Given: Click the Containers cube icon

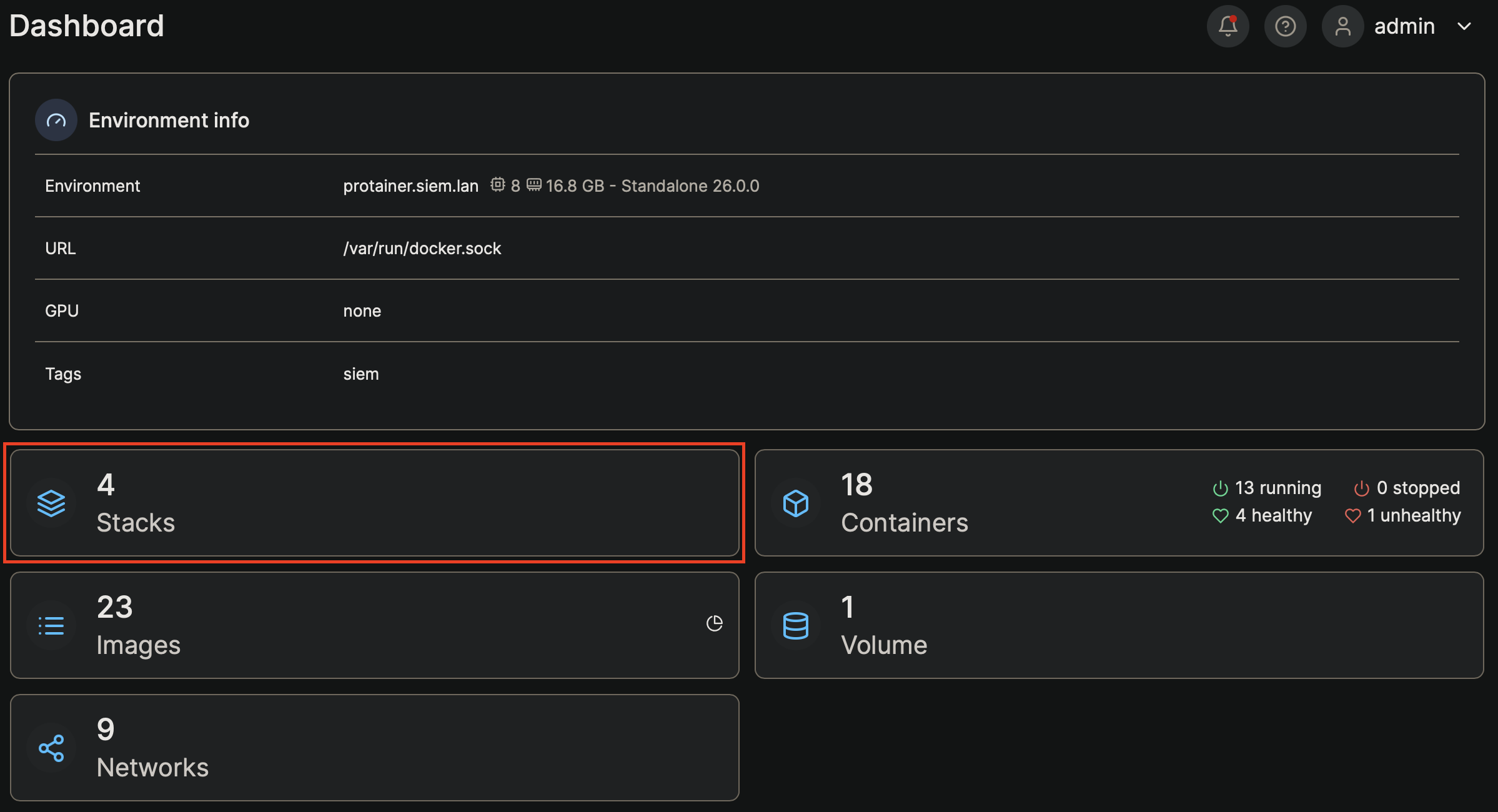Looking at the screenshot, I should [x=796, y=503].
